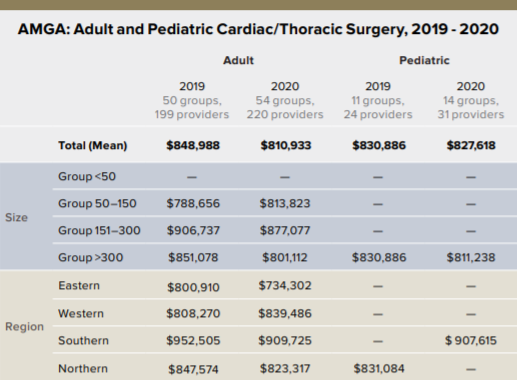
Task: Select the Region category label
Action: tap(24, 327)
